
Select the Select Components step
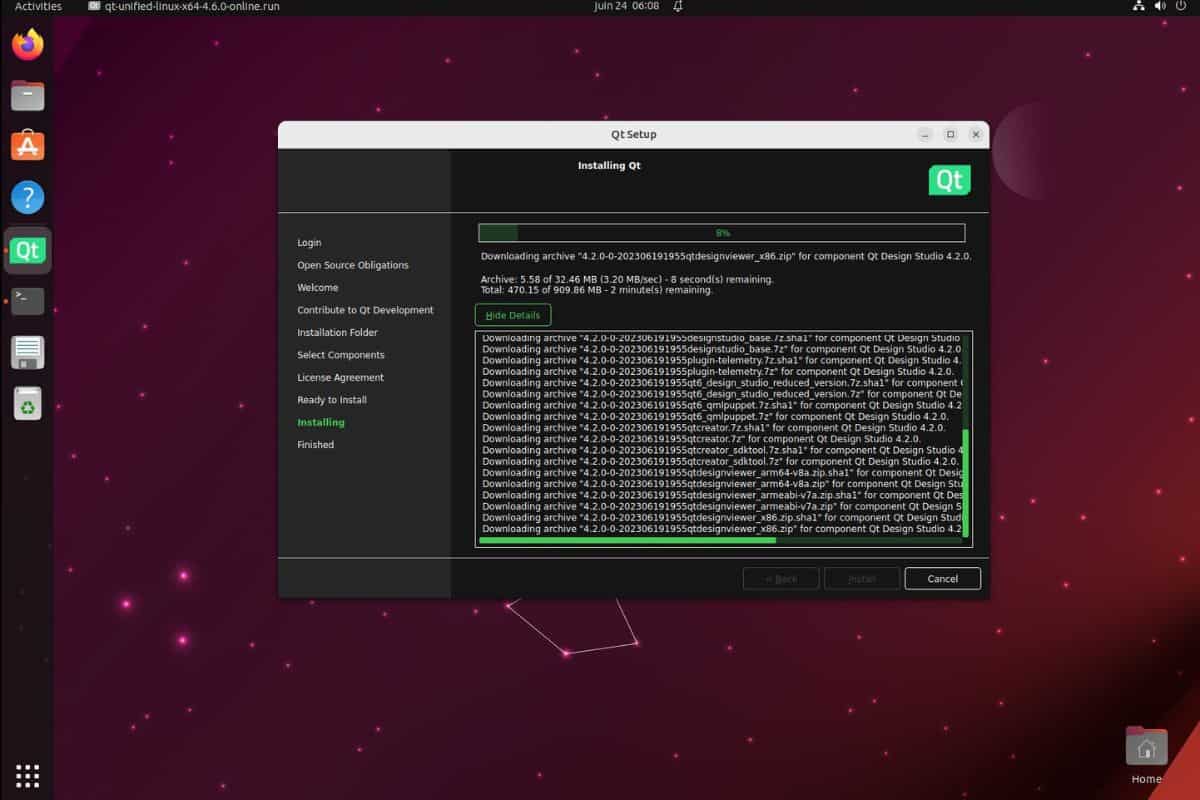tap(340, 355)
